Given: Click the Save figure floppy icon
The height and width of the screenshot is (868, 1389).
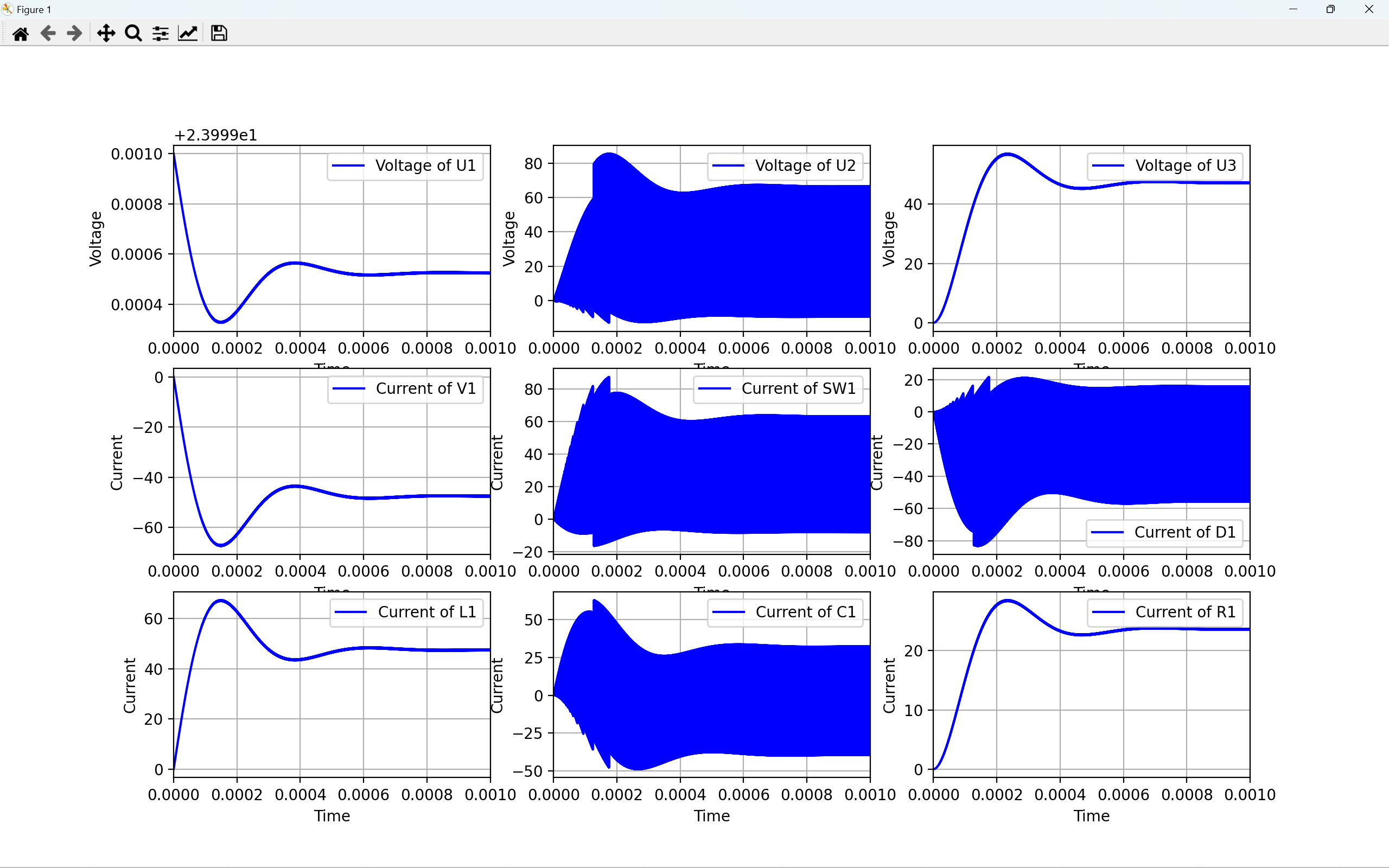Looking at the screenshot, I should tap(219, 33).
